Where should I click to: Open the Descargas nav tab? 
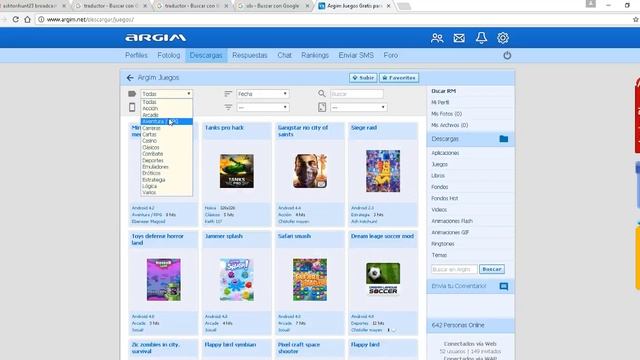(x=206, y=55)
